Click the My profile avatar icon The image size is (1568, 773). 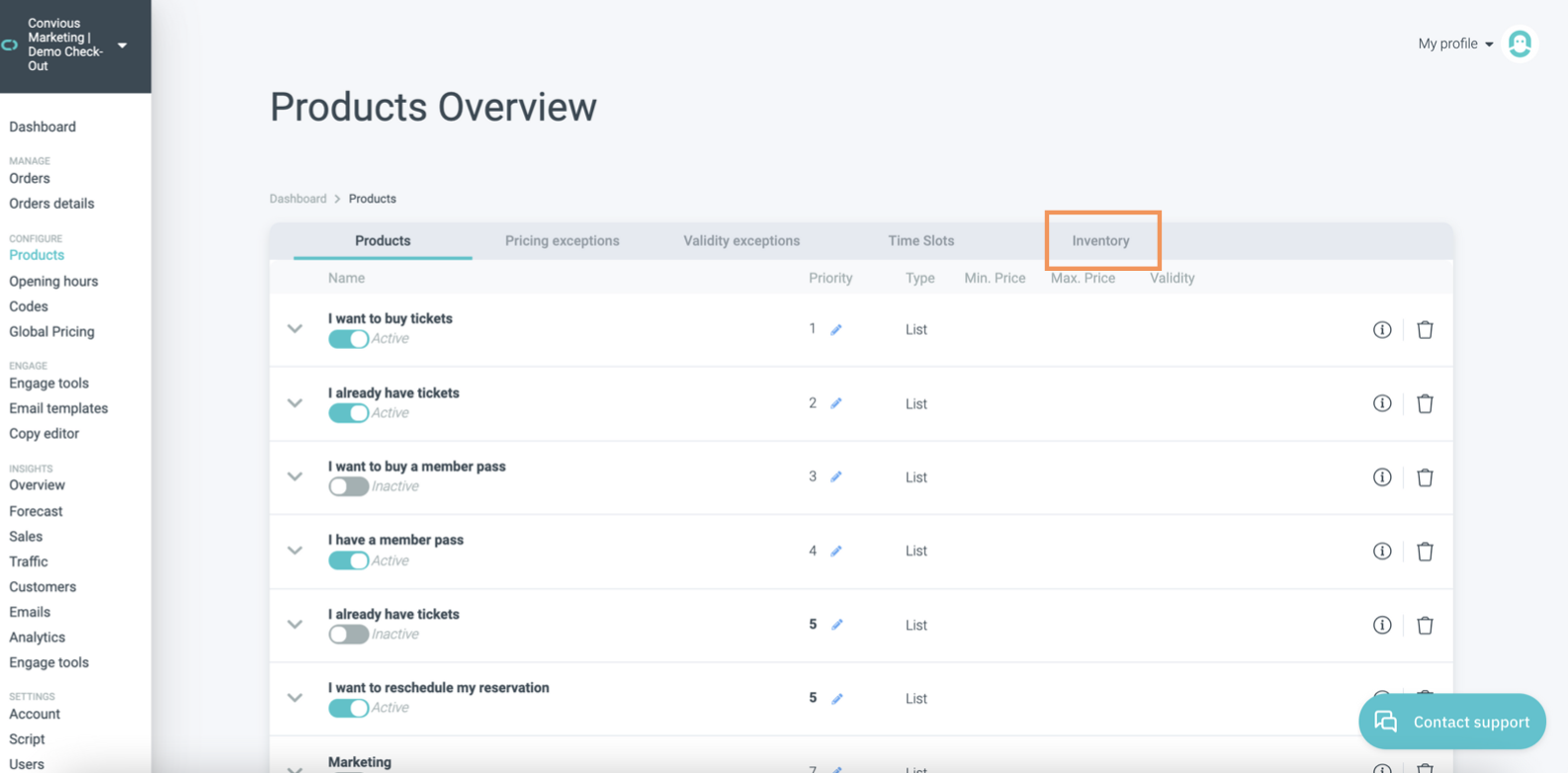pos(1520,43)
